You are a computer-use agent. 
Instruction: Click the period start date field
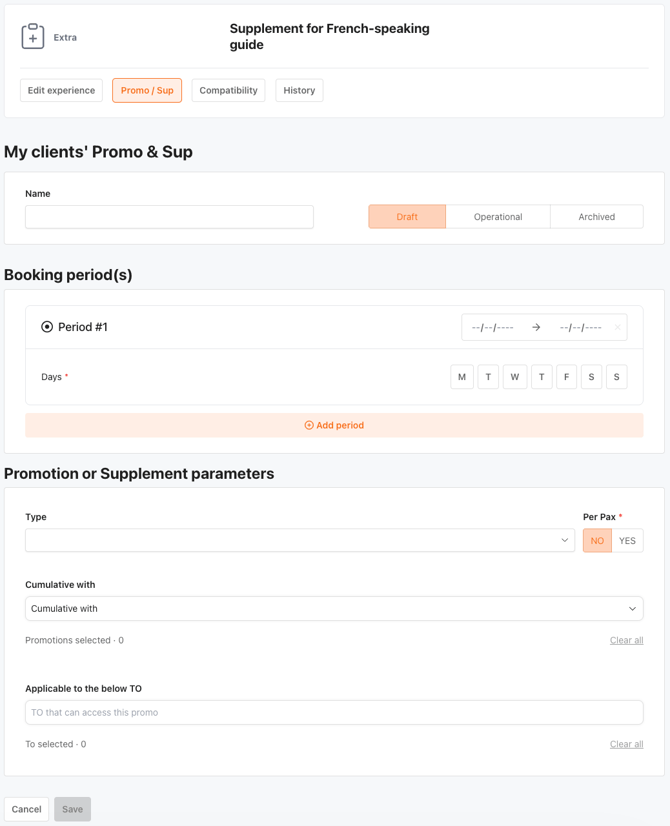[492, 327]
